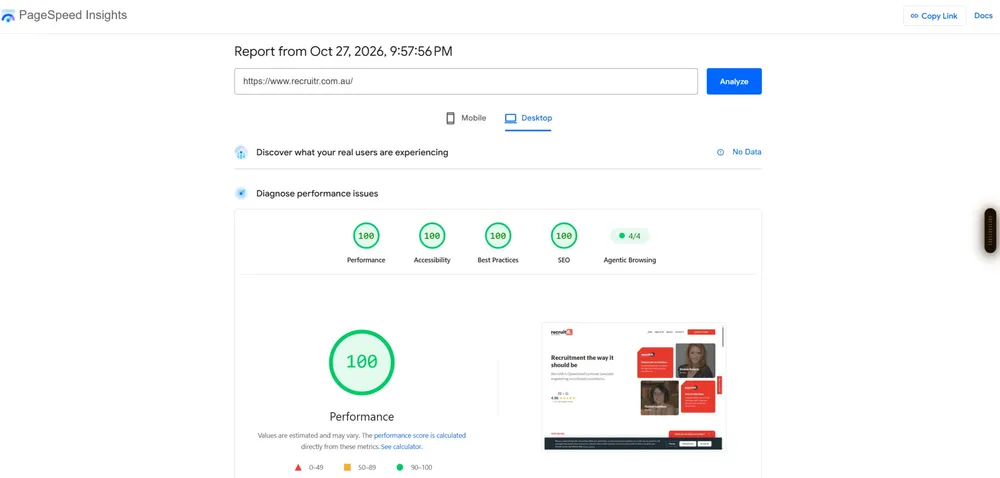1000x478 pixels.
Task: Click the dark floating side handle widget
Action: 990,230
